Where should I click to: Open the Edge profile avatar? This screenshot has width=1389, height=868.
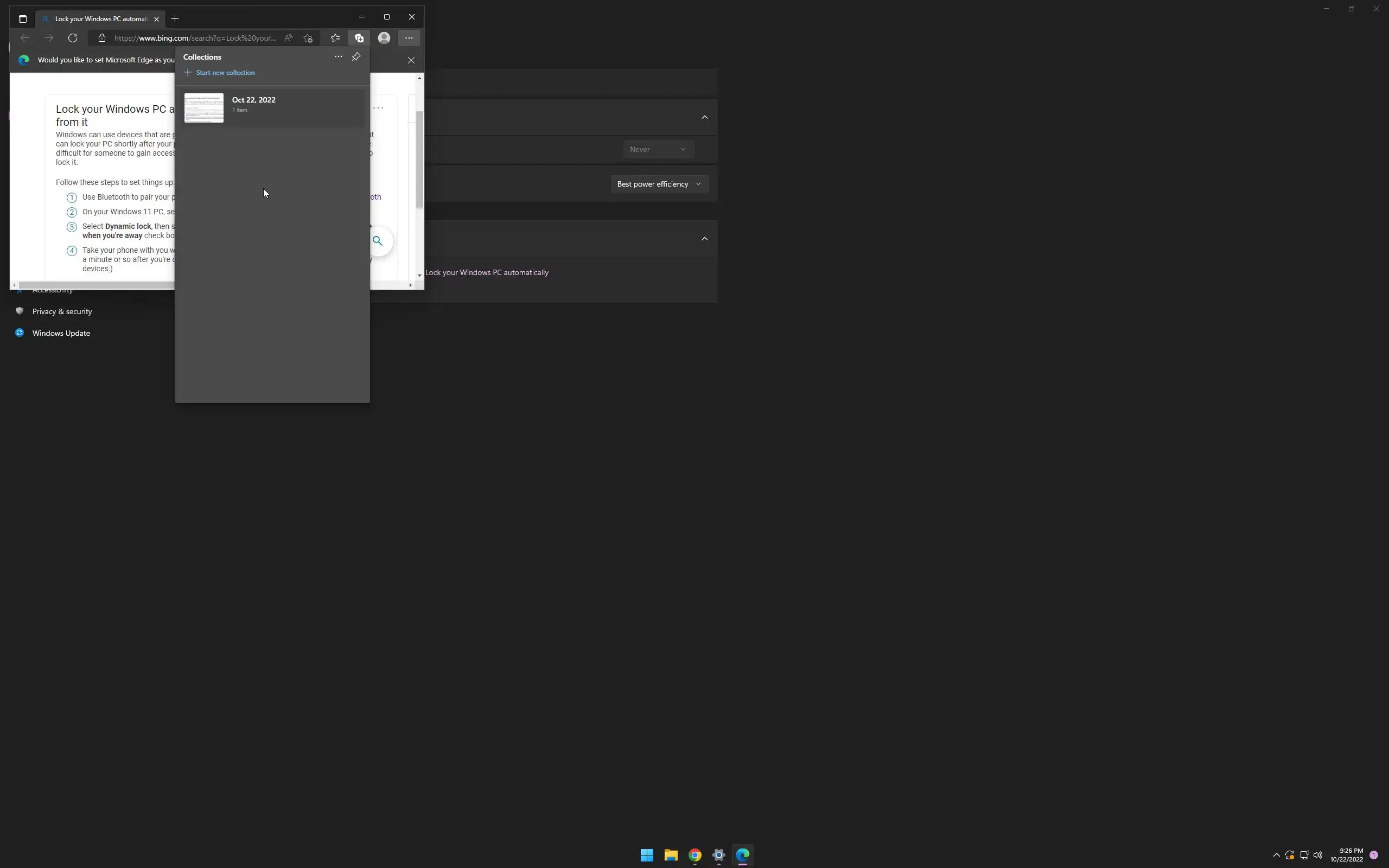tap(384, 38)
